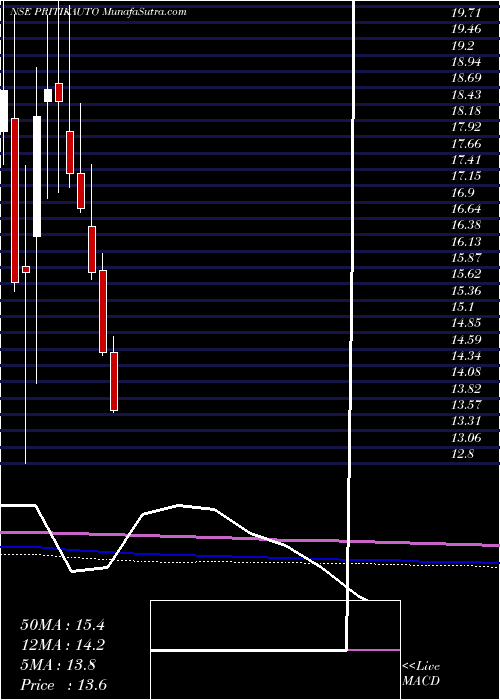Click the 17.41 price axis label
Image resolution: width=500 pixels, height=700 pixels.
tap(466, 160)
